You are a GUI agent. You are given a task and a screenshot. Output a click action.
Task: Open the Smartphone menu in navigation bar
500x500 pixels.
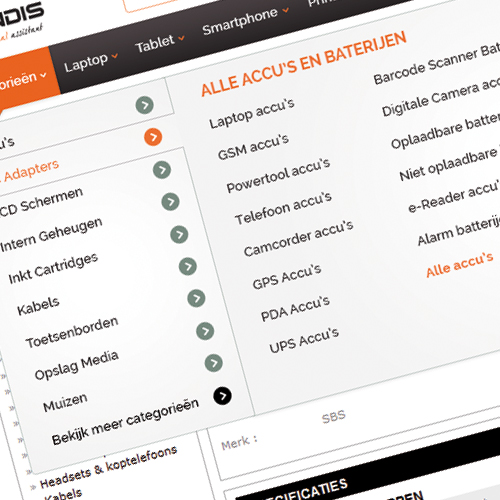[240, 21]
